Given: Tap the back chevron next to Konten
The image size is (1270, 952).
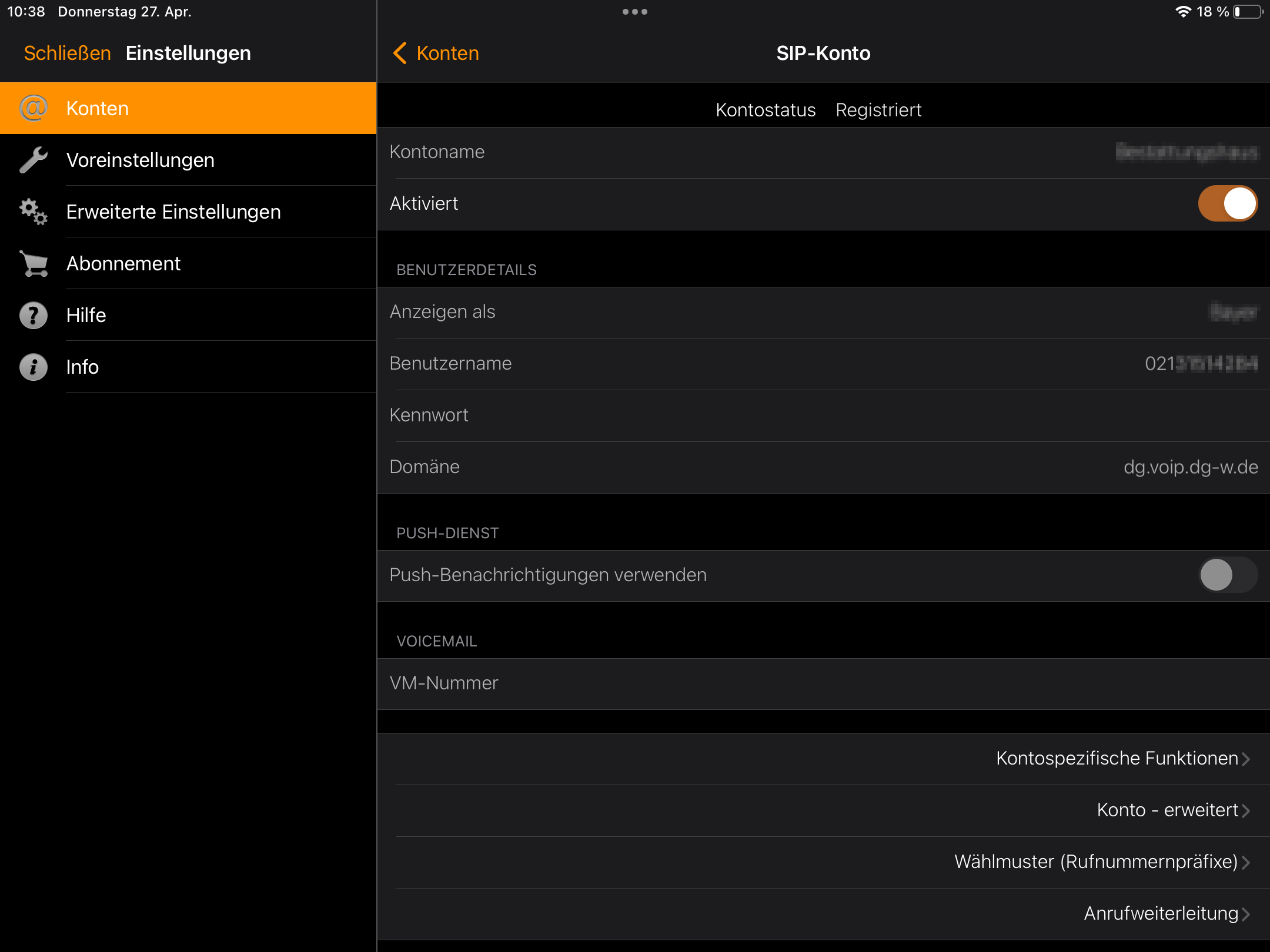Looking at the screenshot, I should pos(400,53).
